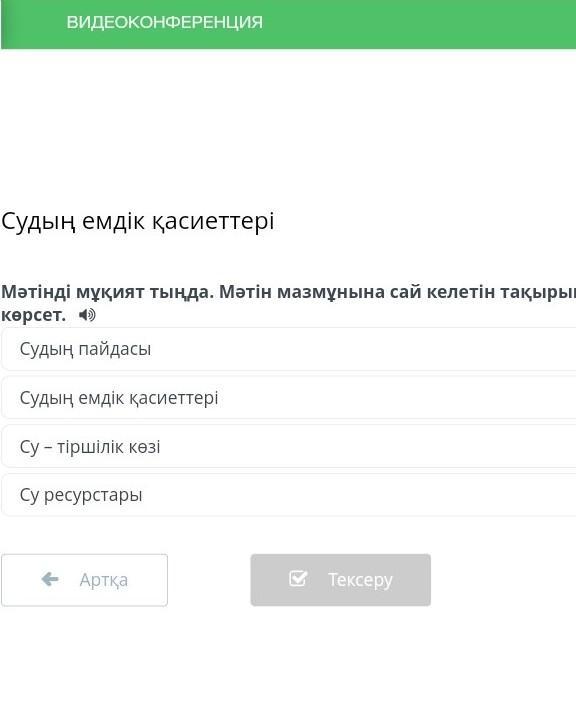Viewport: 576px width, 719px height.
Task: Click the page heading Судың емдік қасиеттері
Action: pyautogui.click(x=138, y=222)
